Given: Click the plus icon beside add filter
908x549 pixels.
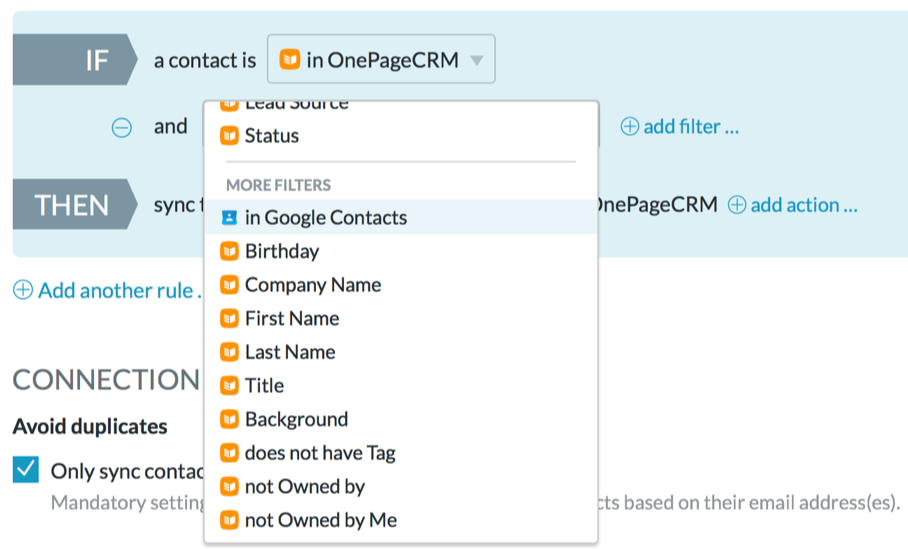Looking at the screenshot, I should [x=630, y=127].
